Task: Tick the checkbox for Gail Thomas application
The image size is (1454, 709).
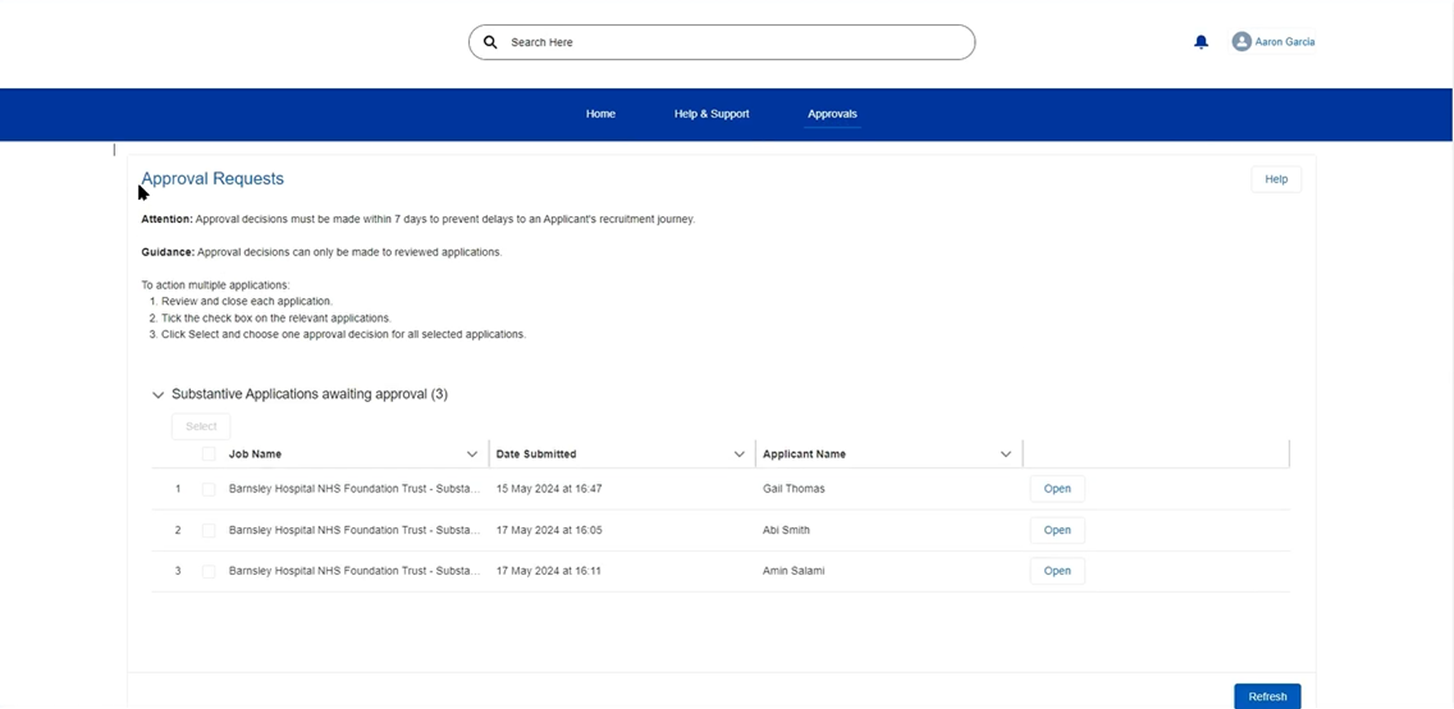Action: pos(208,489)
